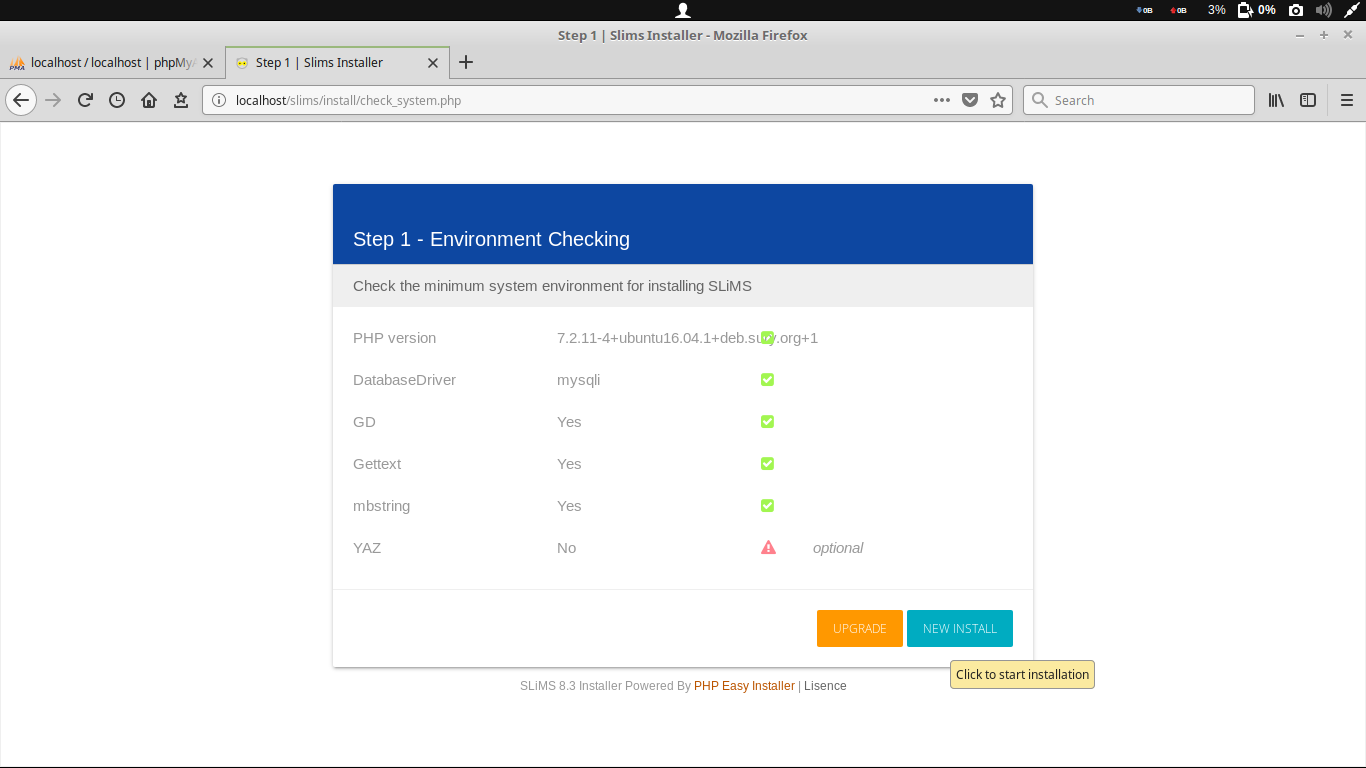Show site information icon in address bar
Image resolution: width=1366 pixels, height=768 pixels.
pyautogui.click(x=219, y=100)
